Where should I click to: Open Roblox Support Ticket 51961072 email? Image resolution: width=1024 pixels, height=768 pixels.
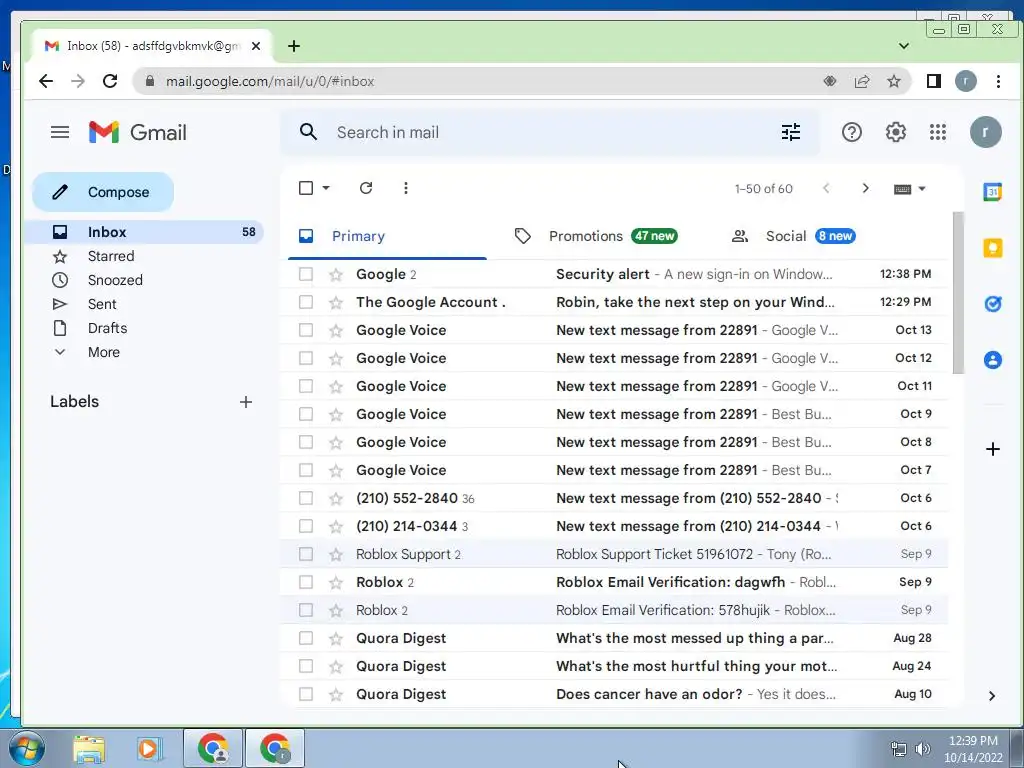pyautogui.click(x=615, y=554)
